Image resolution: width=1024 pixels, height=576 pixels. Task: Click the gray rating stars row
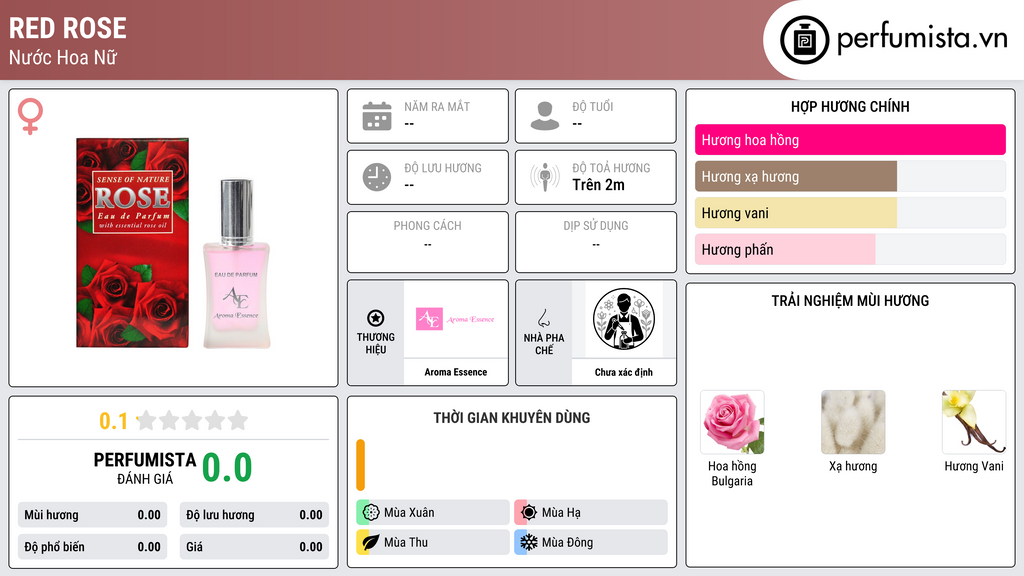pyautogui.click(x=193, y=421)
